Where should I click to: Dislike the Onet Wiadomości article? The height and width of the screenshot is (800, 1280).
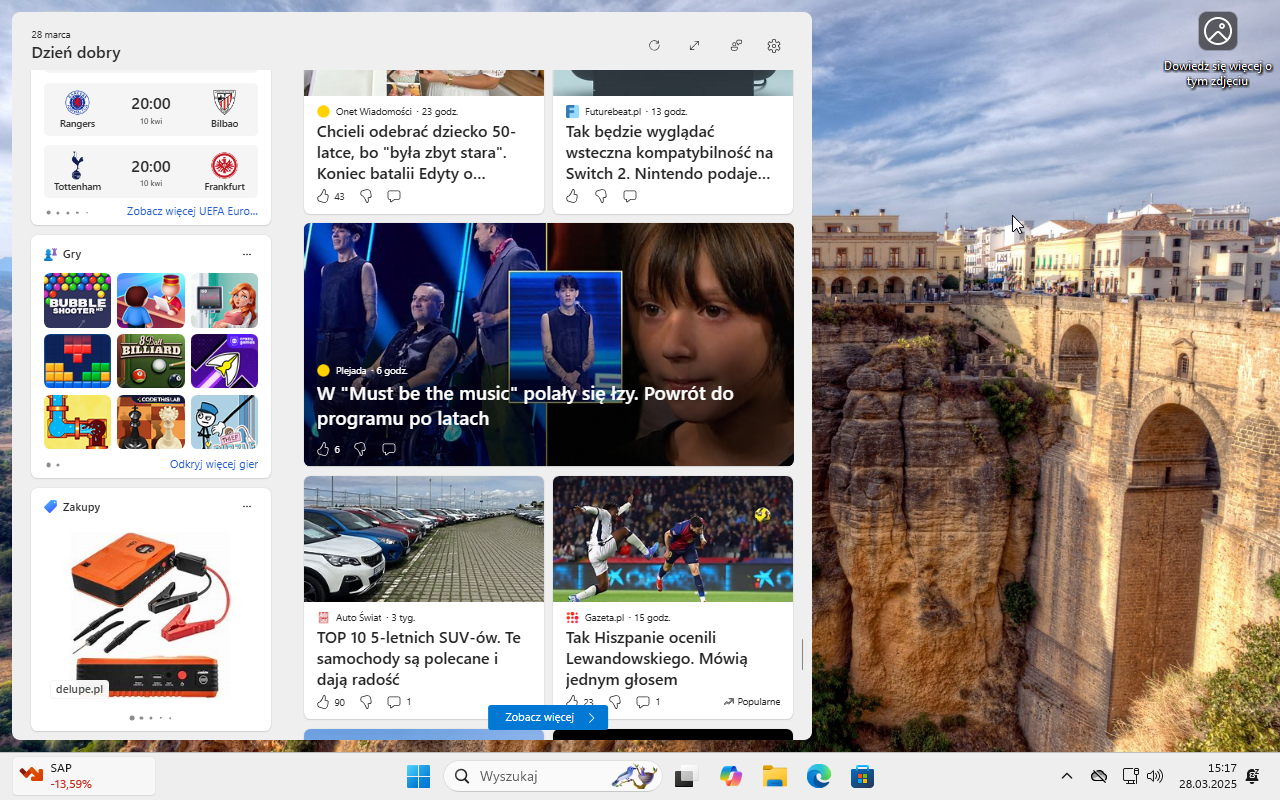[366, 196]
